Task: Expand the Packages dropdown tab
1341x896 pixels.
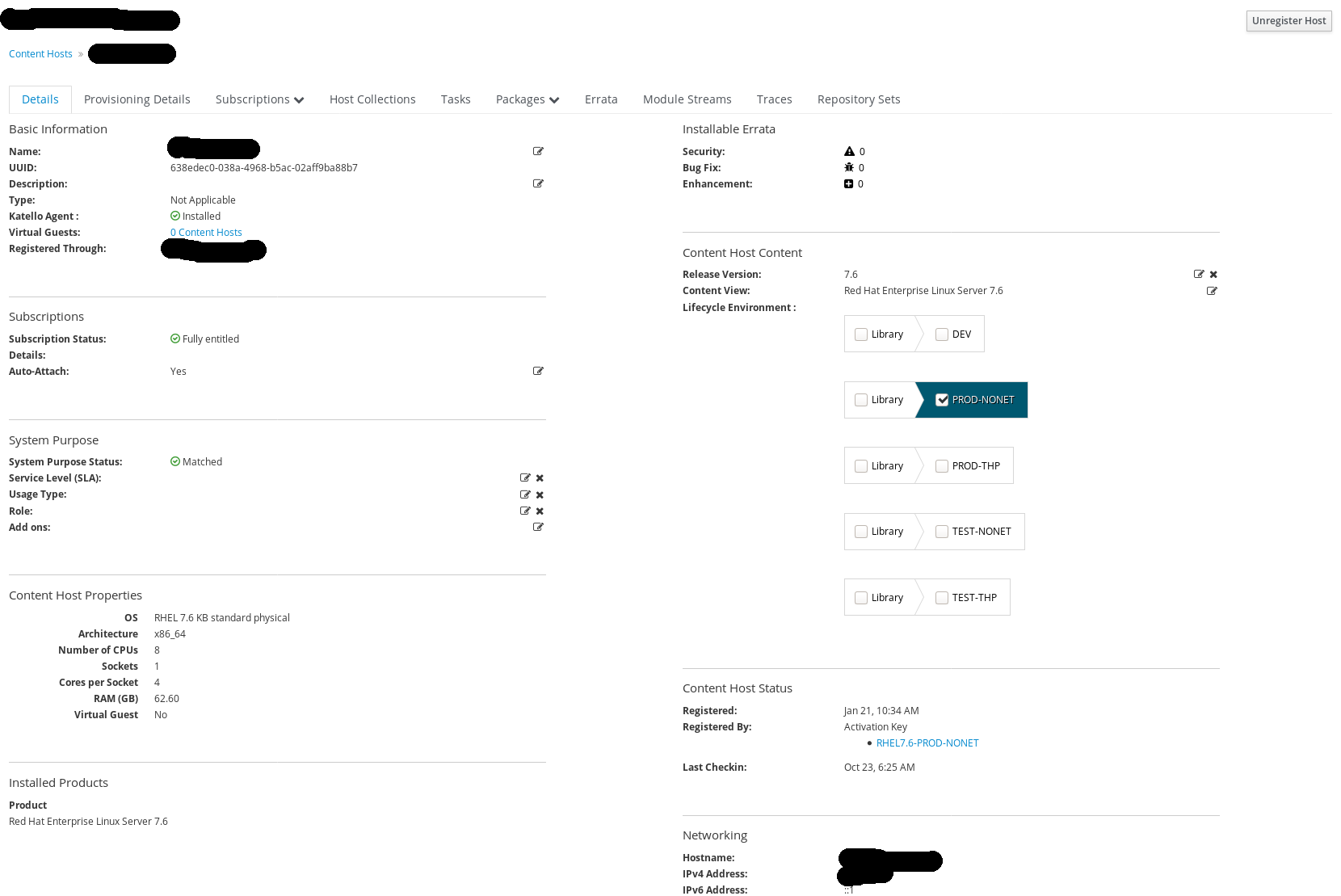Action: 528,99
